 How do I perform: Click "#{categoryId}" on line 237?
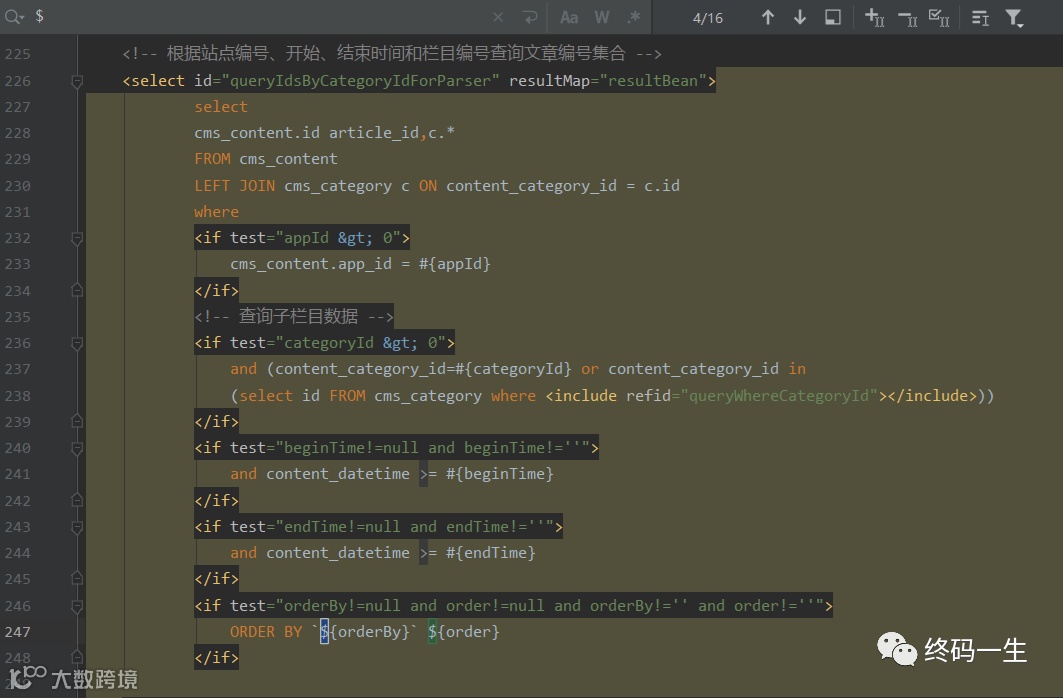click(513, 369)
